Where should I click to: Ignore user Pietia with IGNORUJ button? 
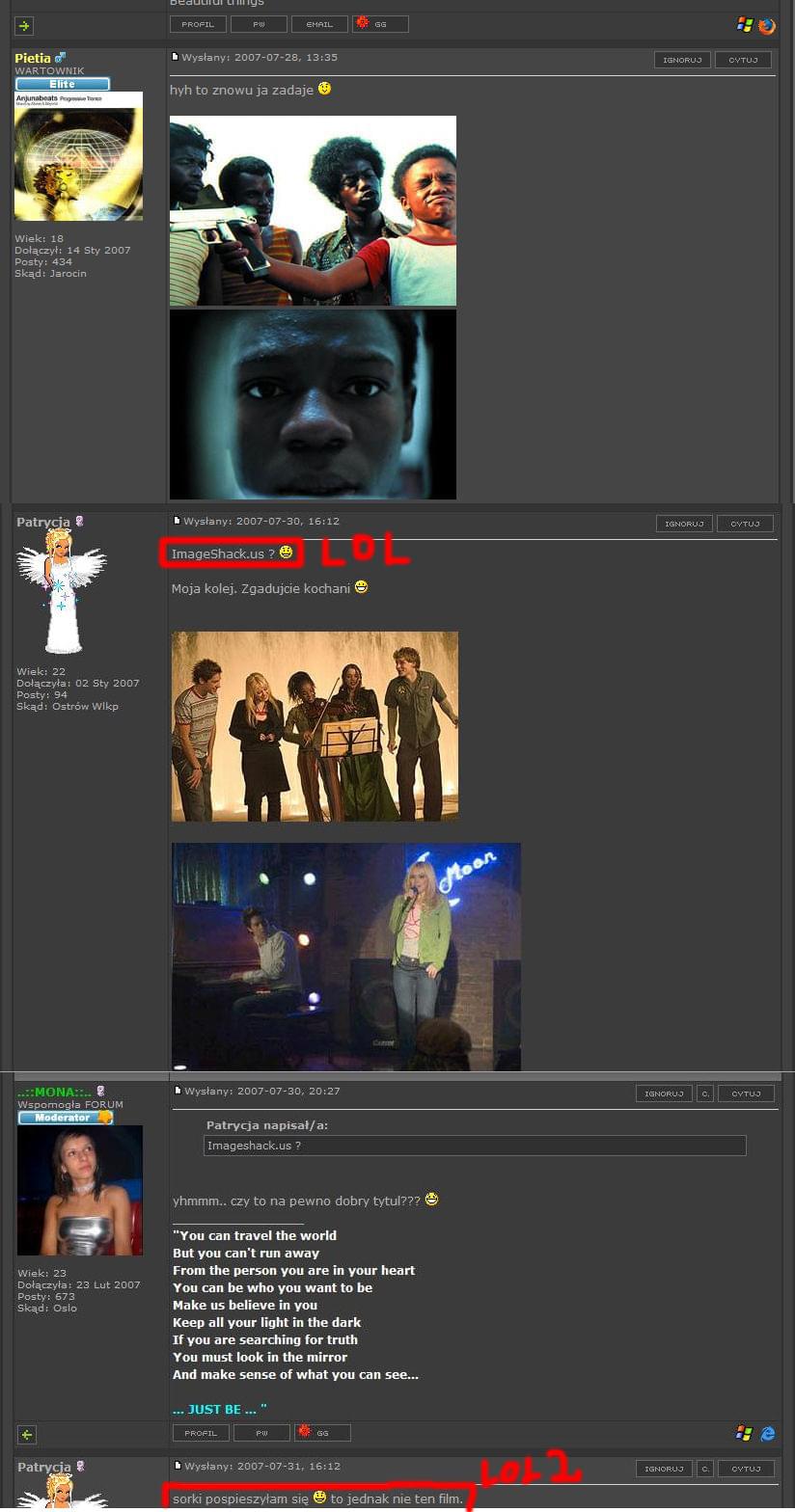pos(682,60)
